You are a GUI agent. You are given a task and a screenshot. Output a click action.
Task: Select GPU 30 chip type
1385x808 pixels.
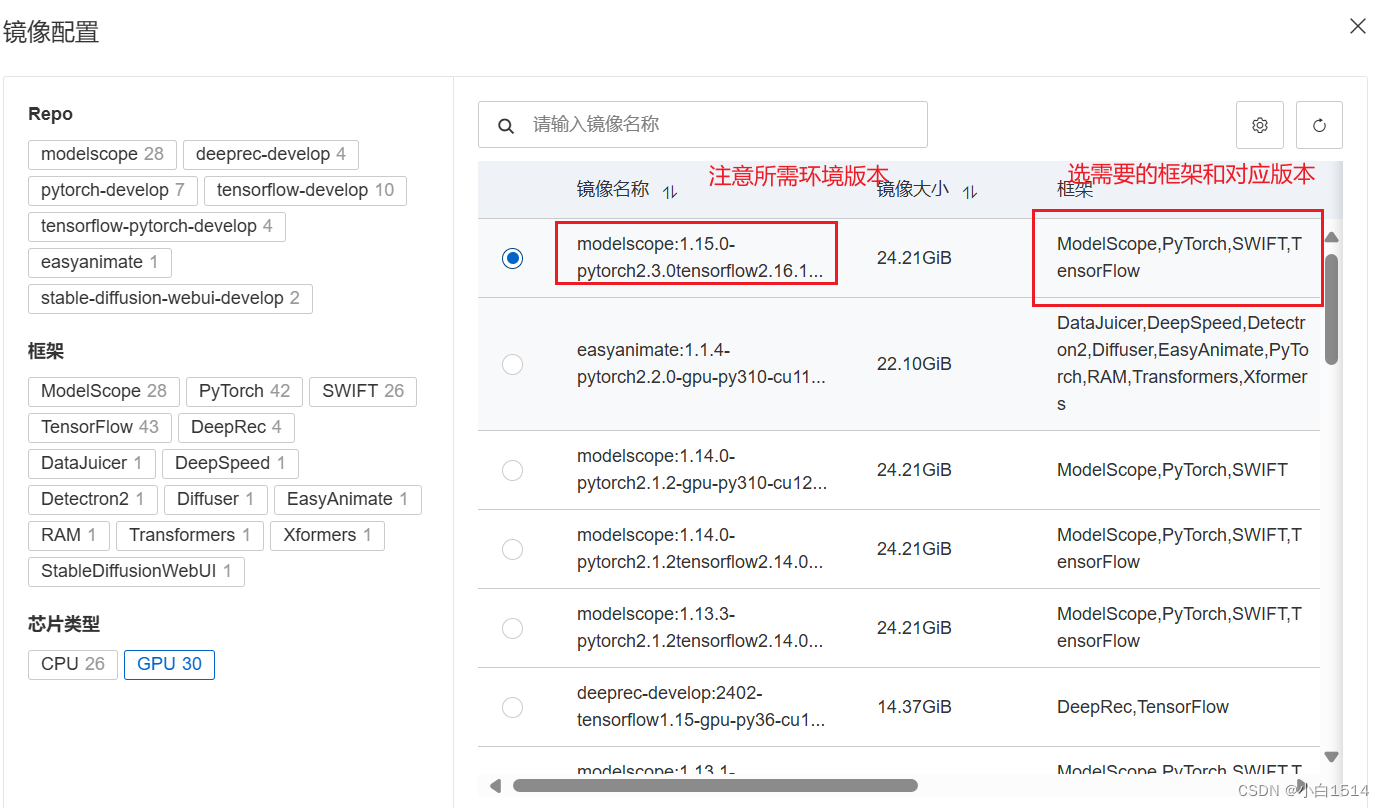pyautogui.click(x=169, y=664)
